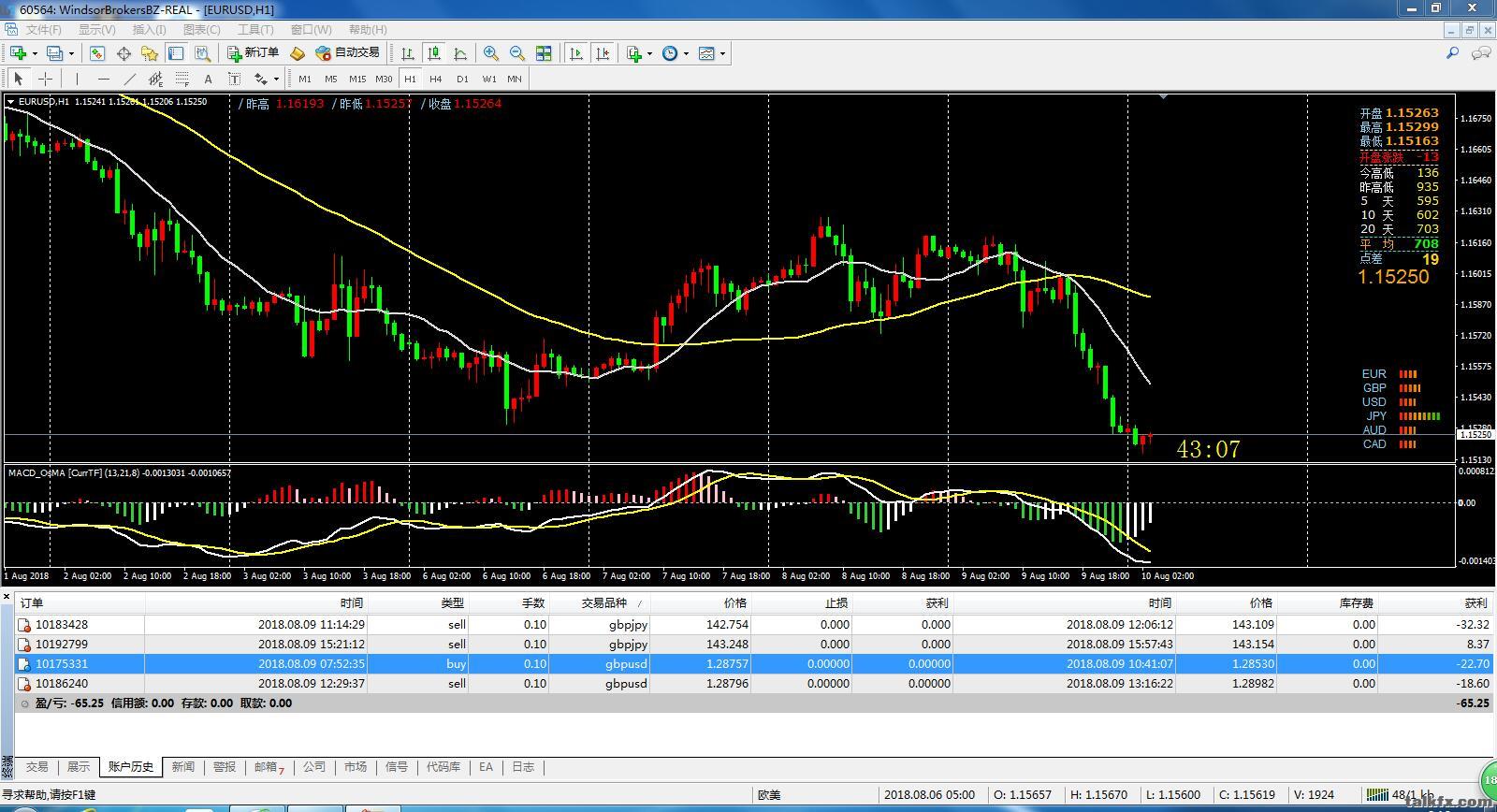
Task: Select the trendline drawing tool
Action: click(129, 79)
